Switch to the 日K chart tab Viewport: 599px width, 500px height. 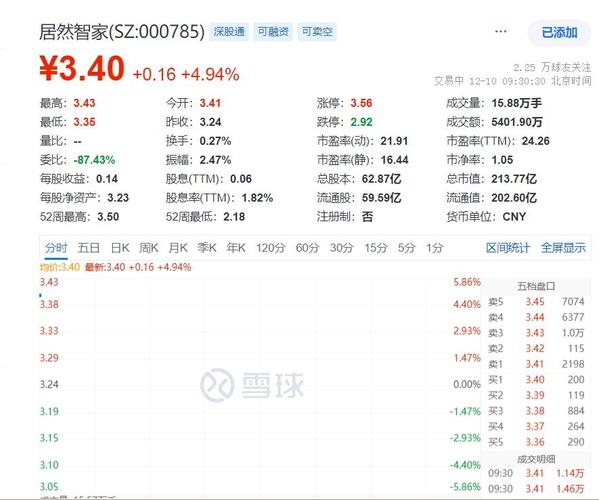pos(120,248)
